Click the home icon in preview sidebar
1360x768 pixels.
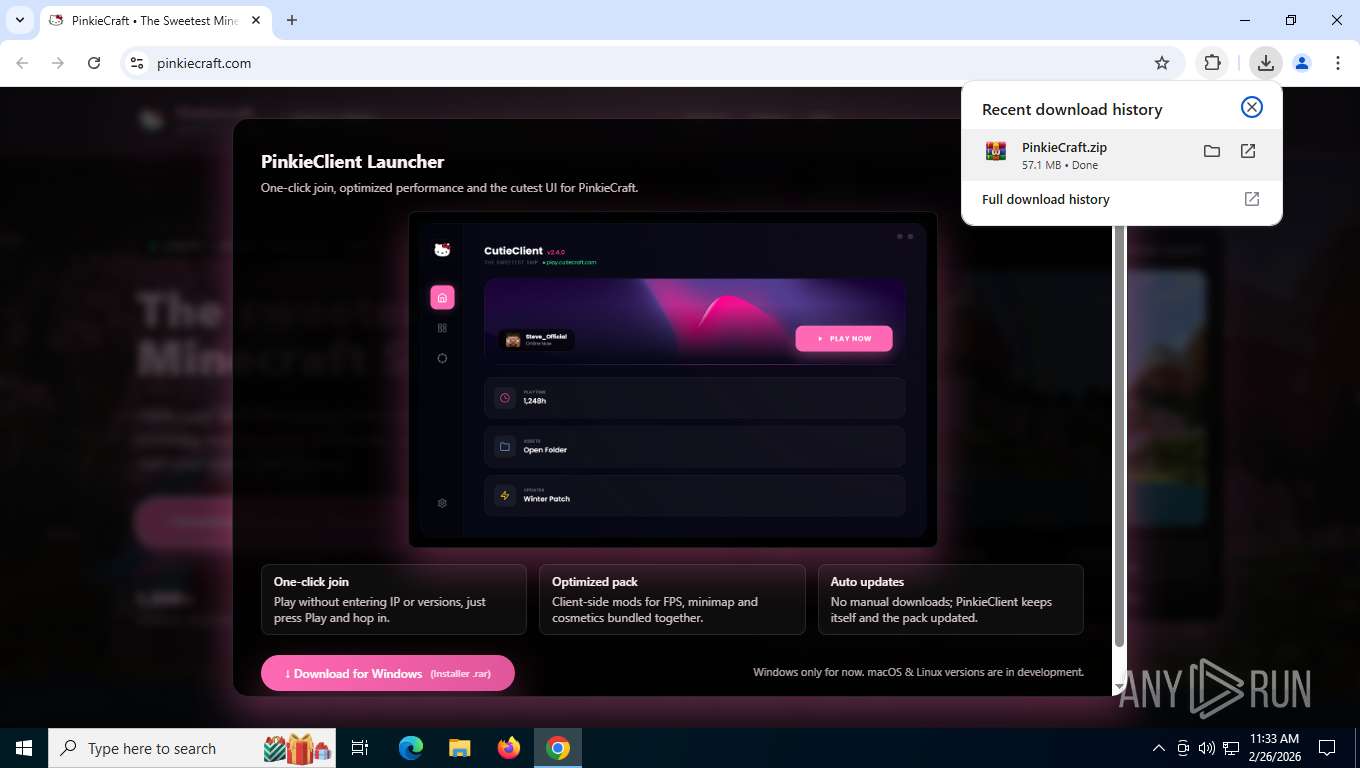(x=442, y=297)
